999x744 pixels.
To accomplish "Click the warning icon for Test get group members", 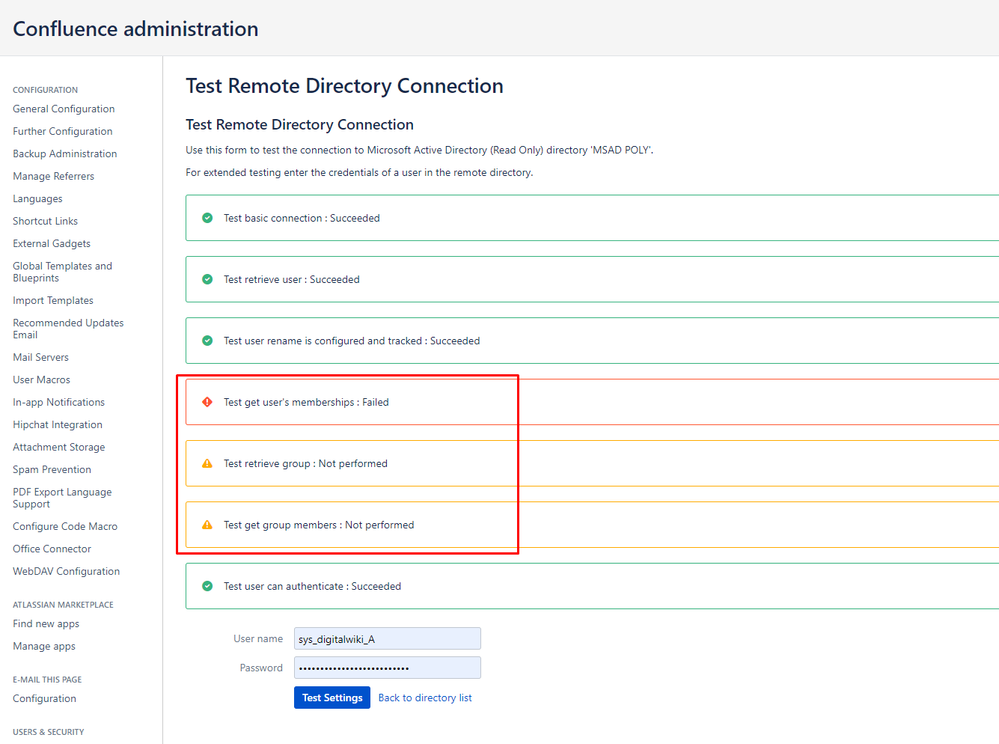I will point(207,525).
